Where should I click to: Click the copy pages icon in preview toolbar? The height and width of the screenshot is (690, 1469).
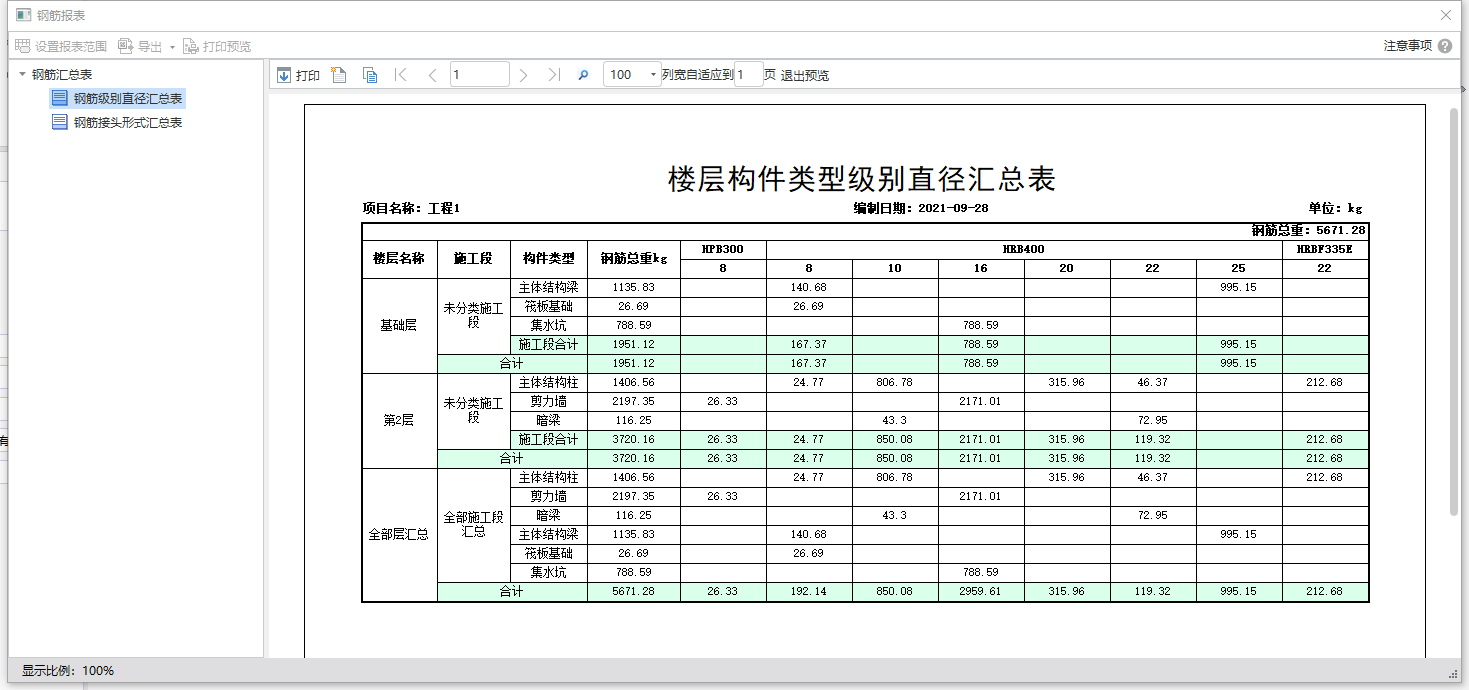coord(370,75)
